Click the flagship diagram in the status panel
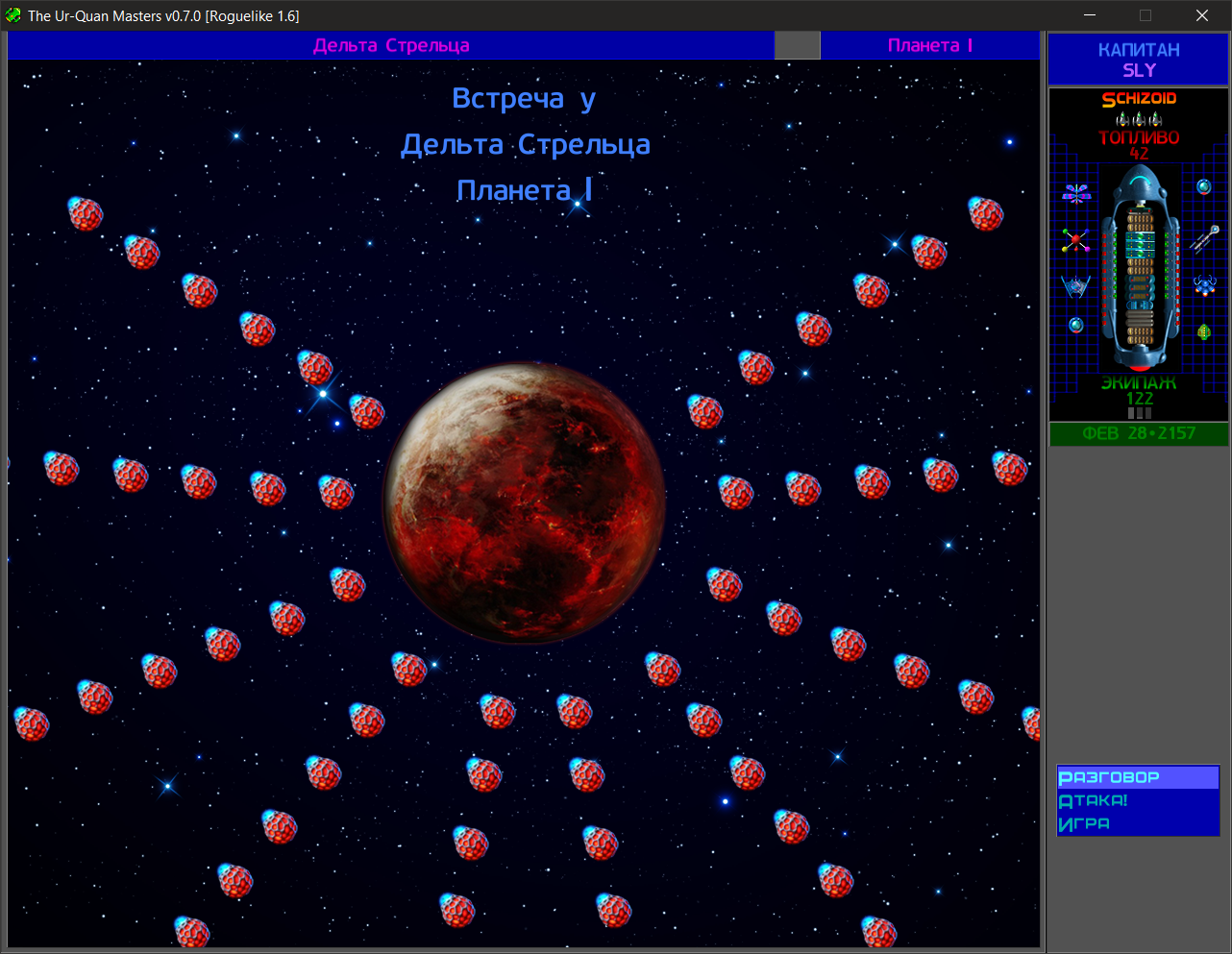 tap(1140, 268)
